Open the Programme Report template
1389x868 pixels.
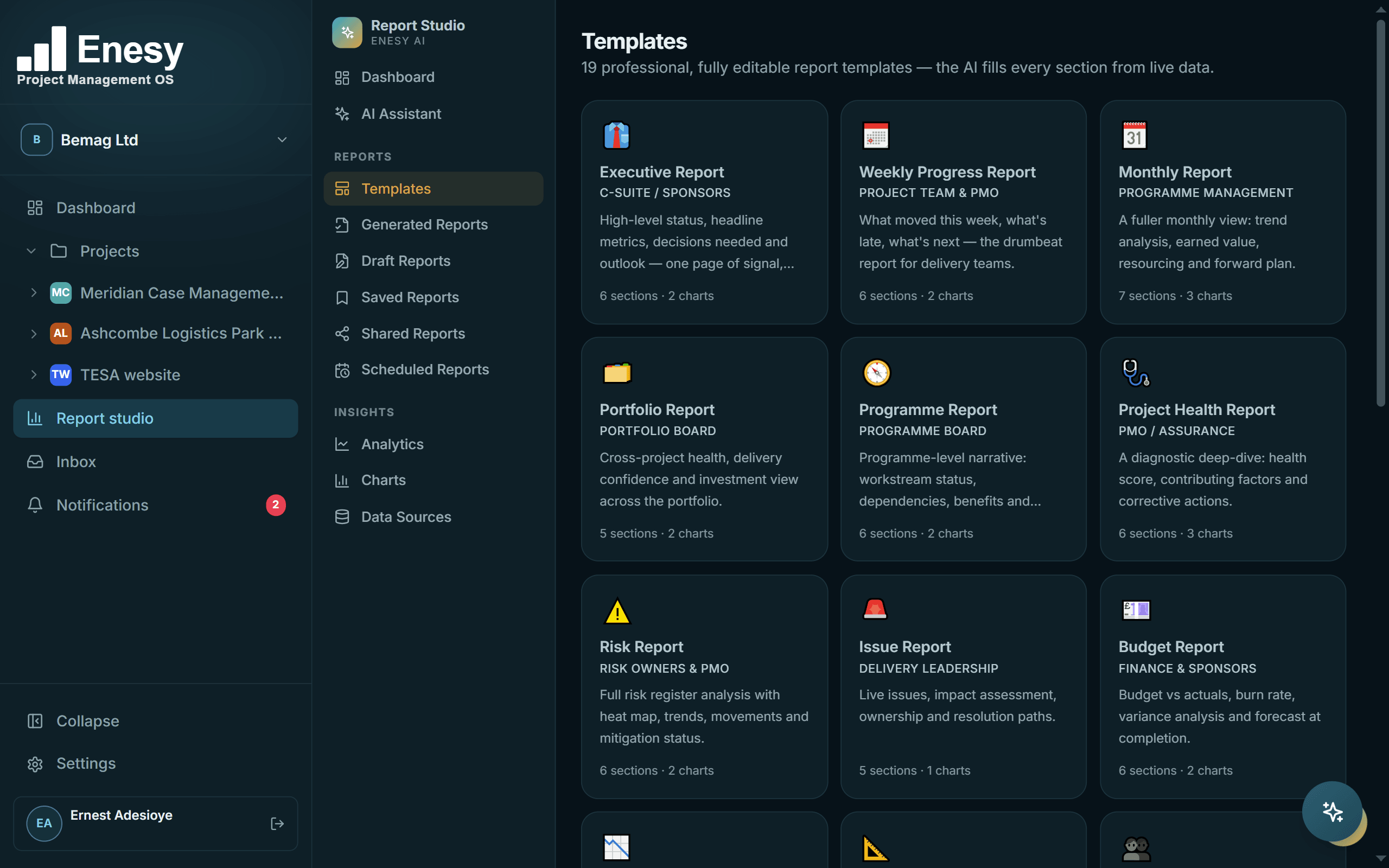point(963,449)
